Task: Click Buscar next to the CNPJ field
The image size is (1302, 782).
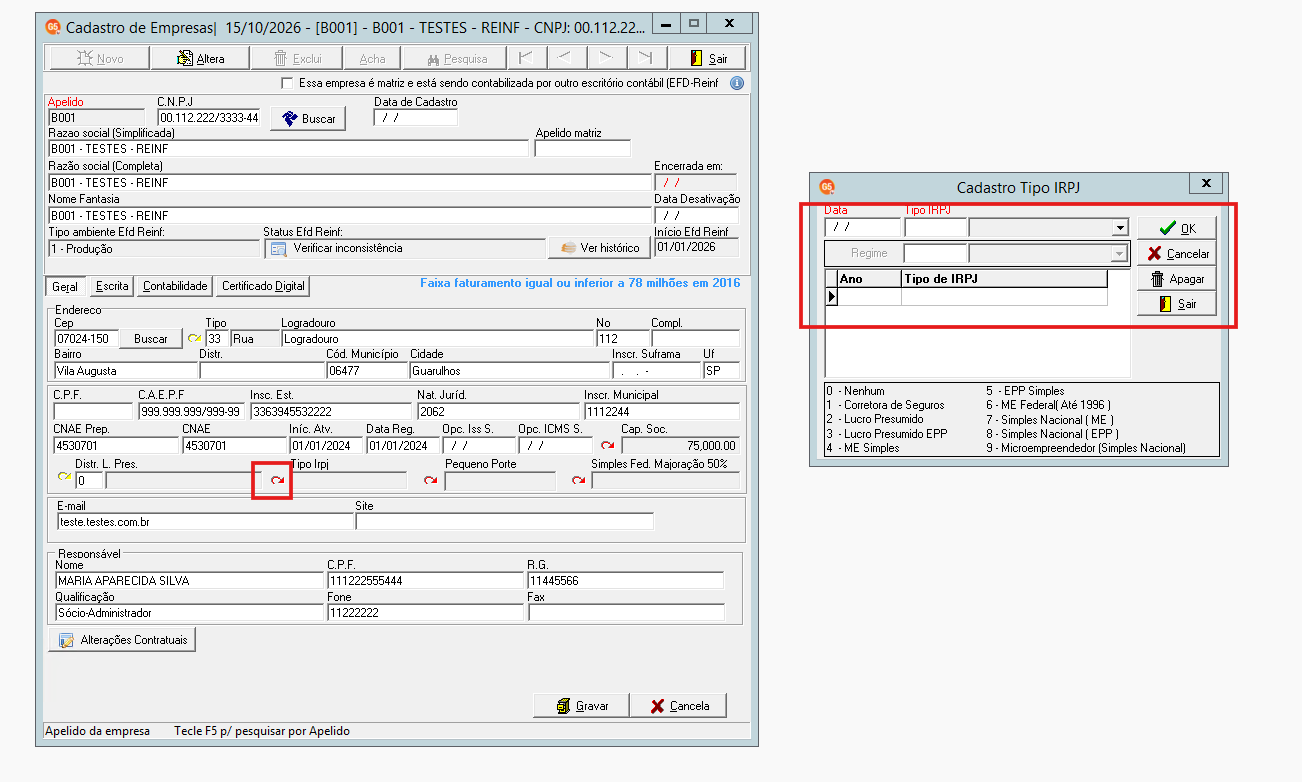Action: pos(308,119)
